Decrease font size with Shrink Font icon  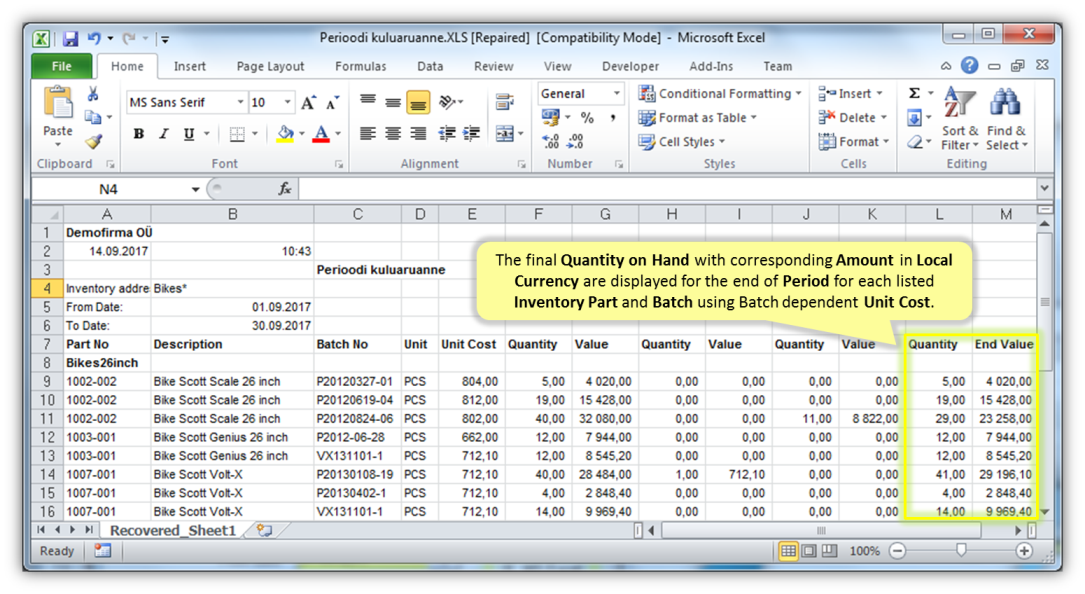pyautogui.click(x=333, y=103)
